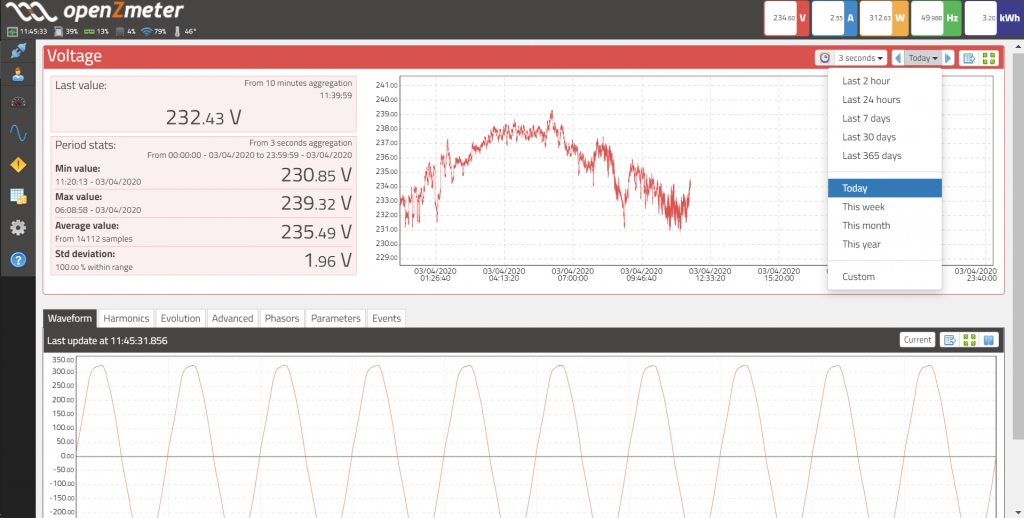Viewport: 1024px width, 518px height.
Task: Select Last 24 hours from the menu
Action: (884, 99)
